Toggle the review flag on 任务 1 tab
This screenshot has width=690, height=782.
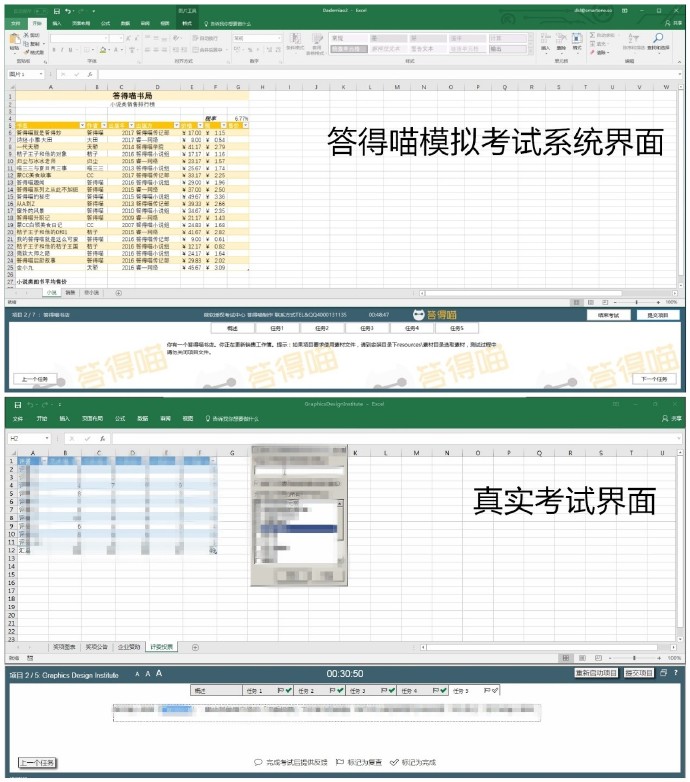point(281,690)
